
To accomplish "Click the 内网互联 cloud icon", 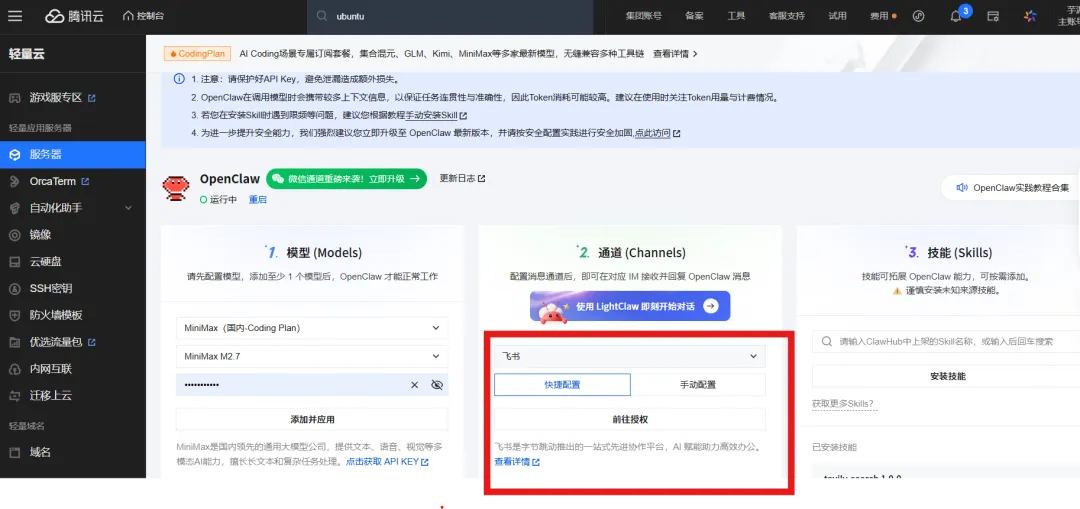I will click(14, 368).
